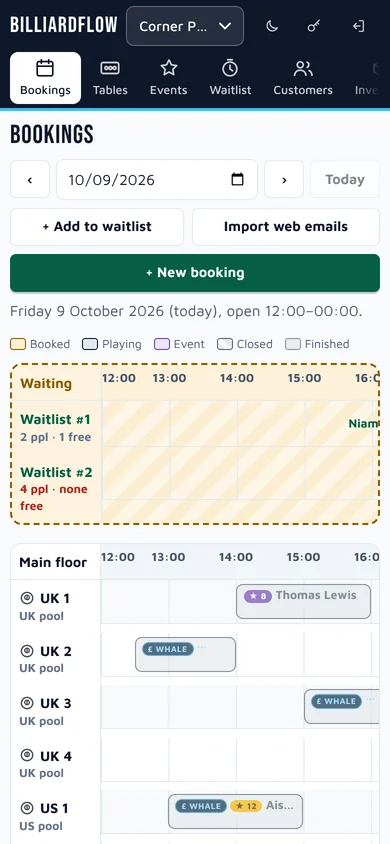
Task: Switch to the Tables tab
Action: tap(110, 78)
